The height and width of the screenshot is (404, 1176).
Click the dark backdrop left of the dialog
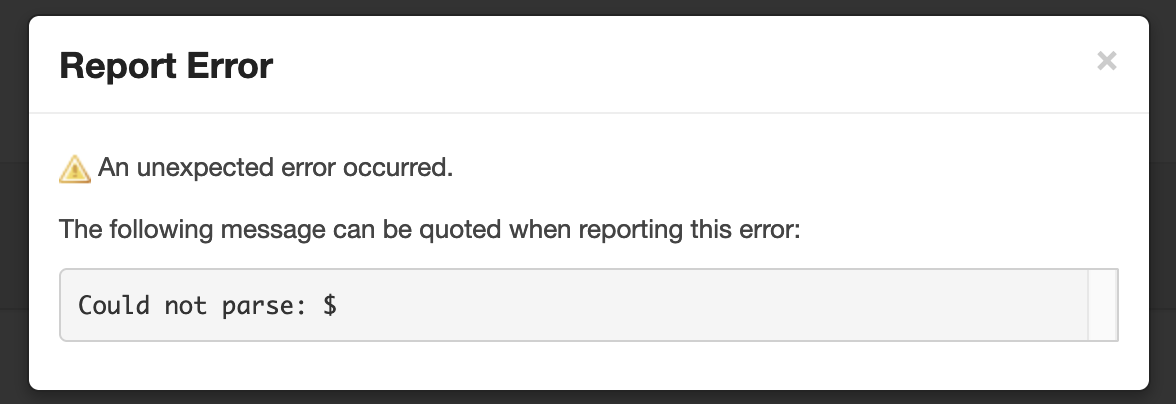click(13, 200)
